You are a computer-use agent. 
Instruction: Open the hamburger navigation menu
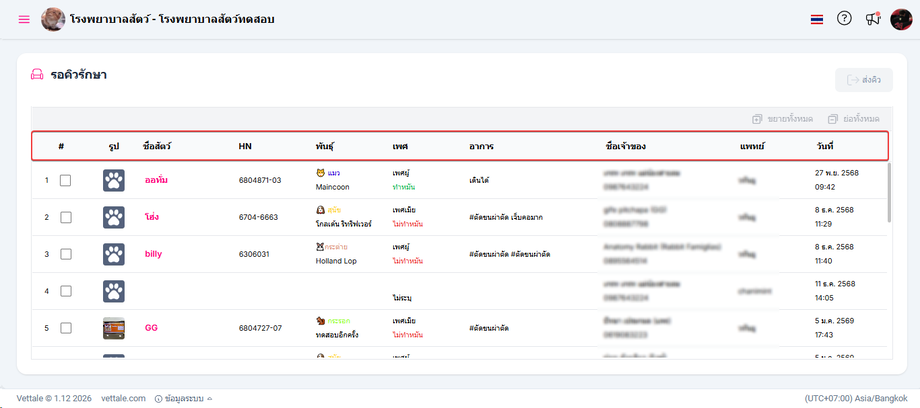point(24,19)
